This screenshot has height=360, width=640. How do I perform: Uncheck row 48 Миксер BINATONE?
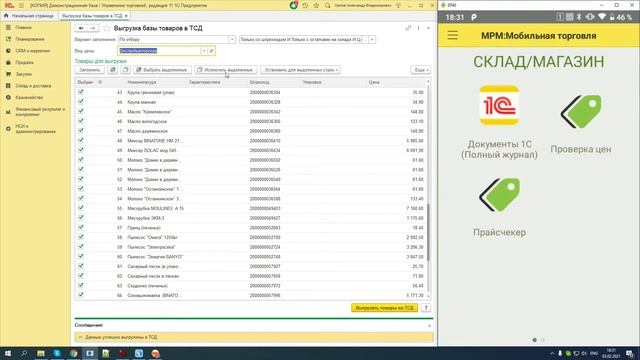point(81,140)
